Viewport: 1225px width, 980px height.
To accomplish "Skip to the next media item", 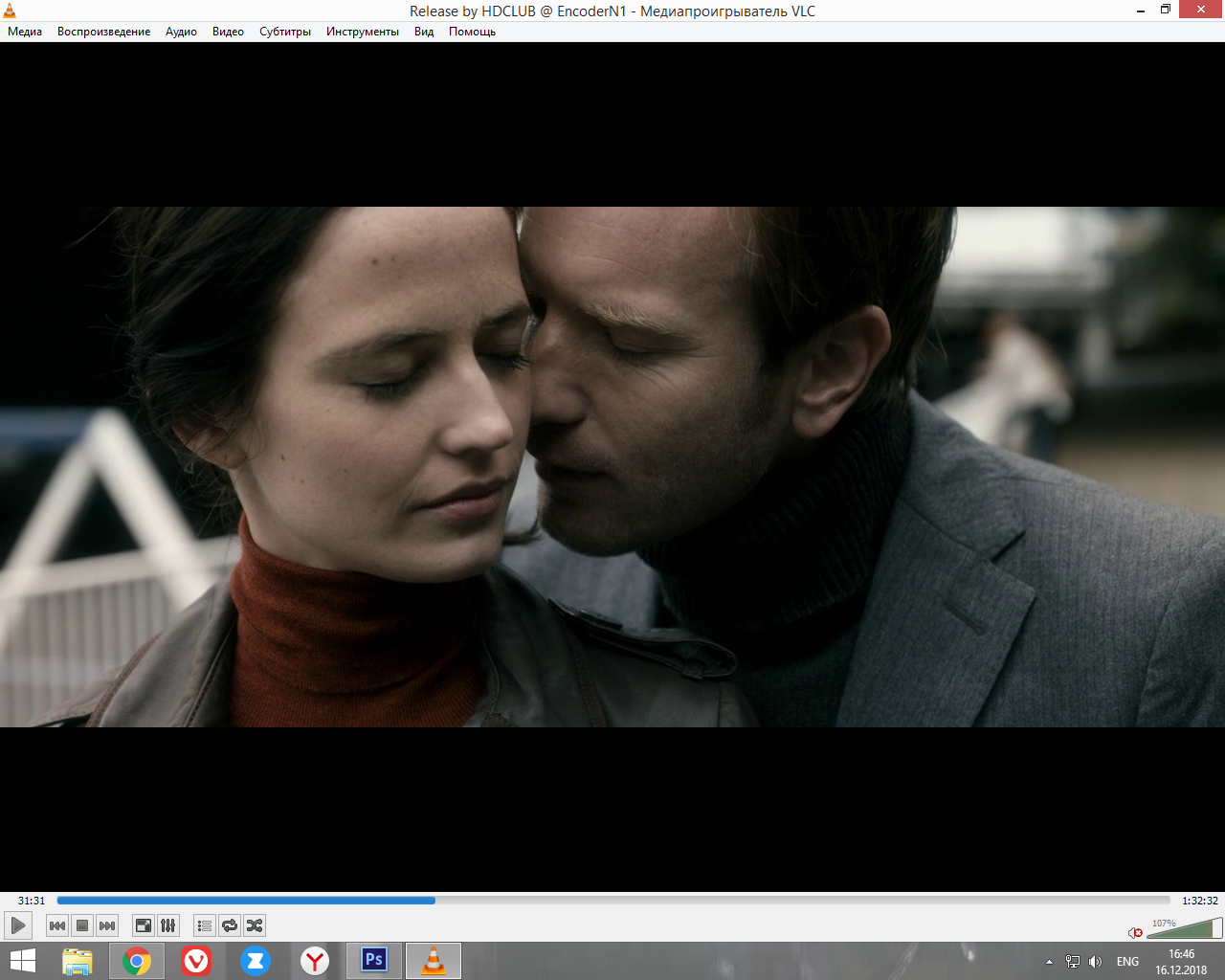I will coord(107,925).
